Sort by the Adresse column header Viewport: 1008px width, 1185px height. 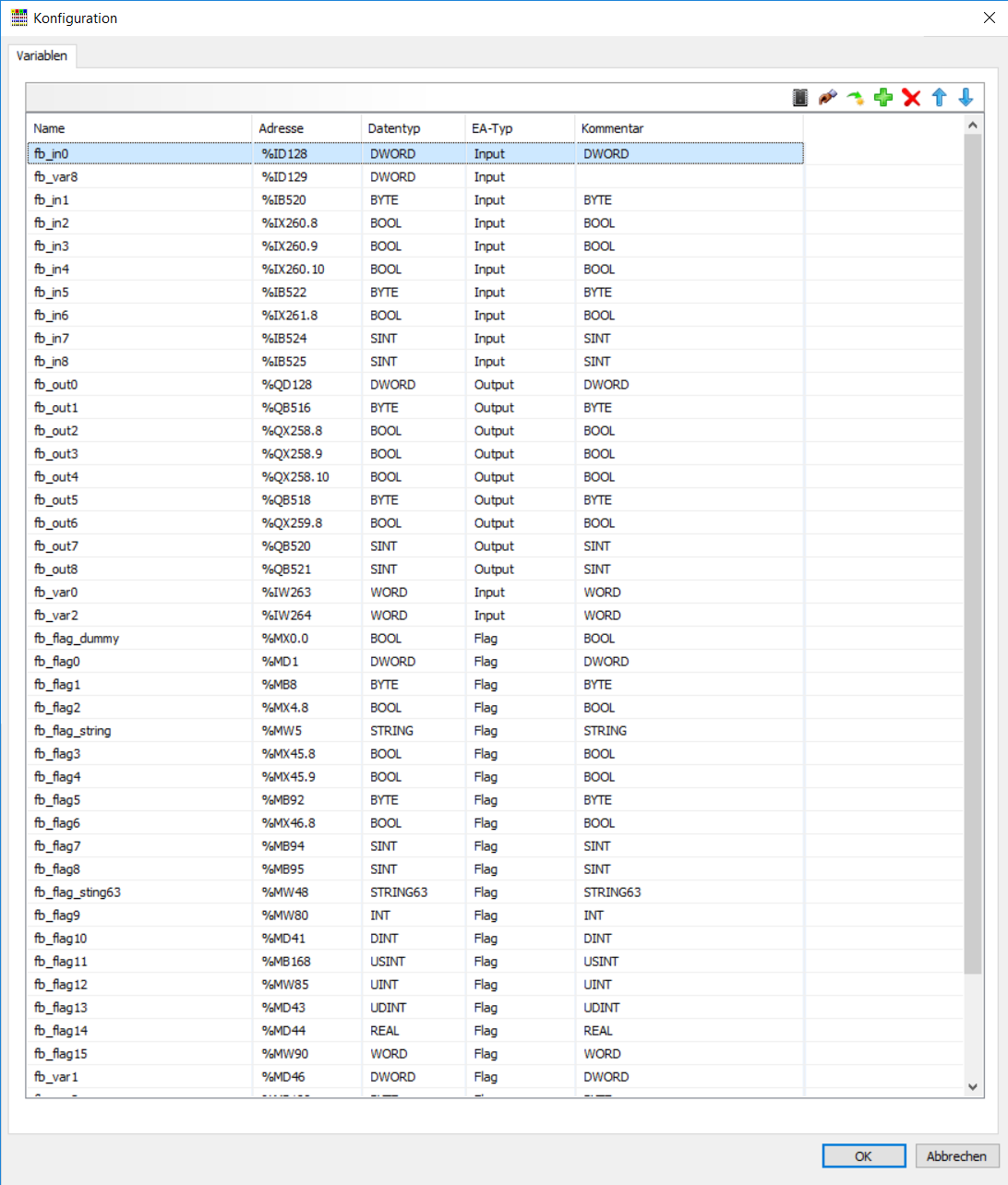[306, 128]
